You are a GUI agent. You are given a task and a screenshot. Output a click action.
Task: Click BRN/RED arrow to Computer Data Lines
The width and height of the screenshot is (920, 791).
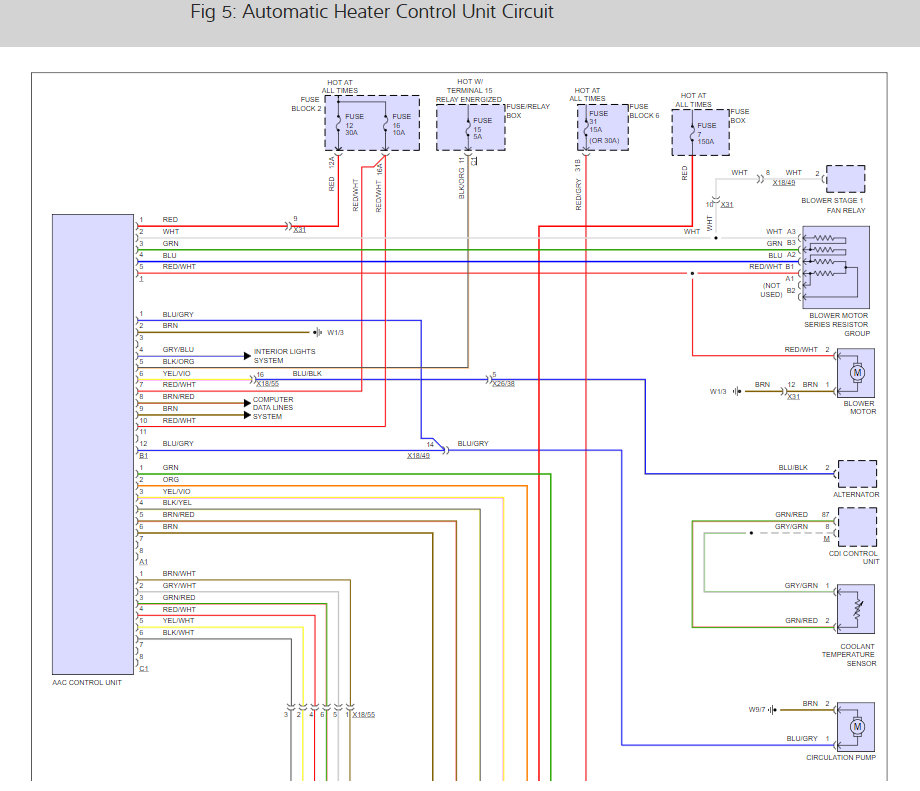(248, 403)
